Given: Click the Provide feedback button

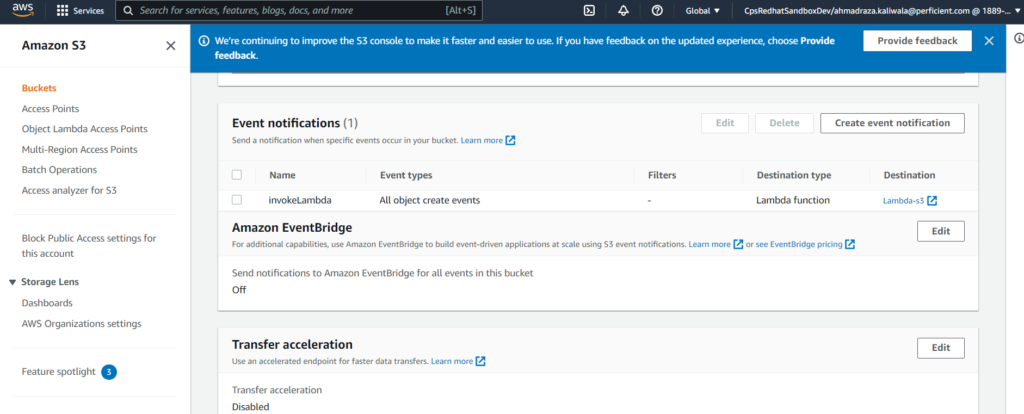Looking at the screenshot, I should point(917,40).
